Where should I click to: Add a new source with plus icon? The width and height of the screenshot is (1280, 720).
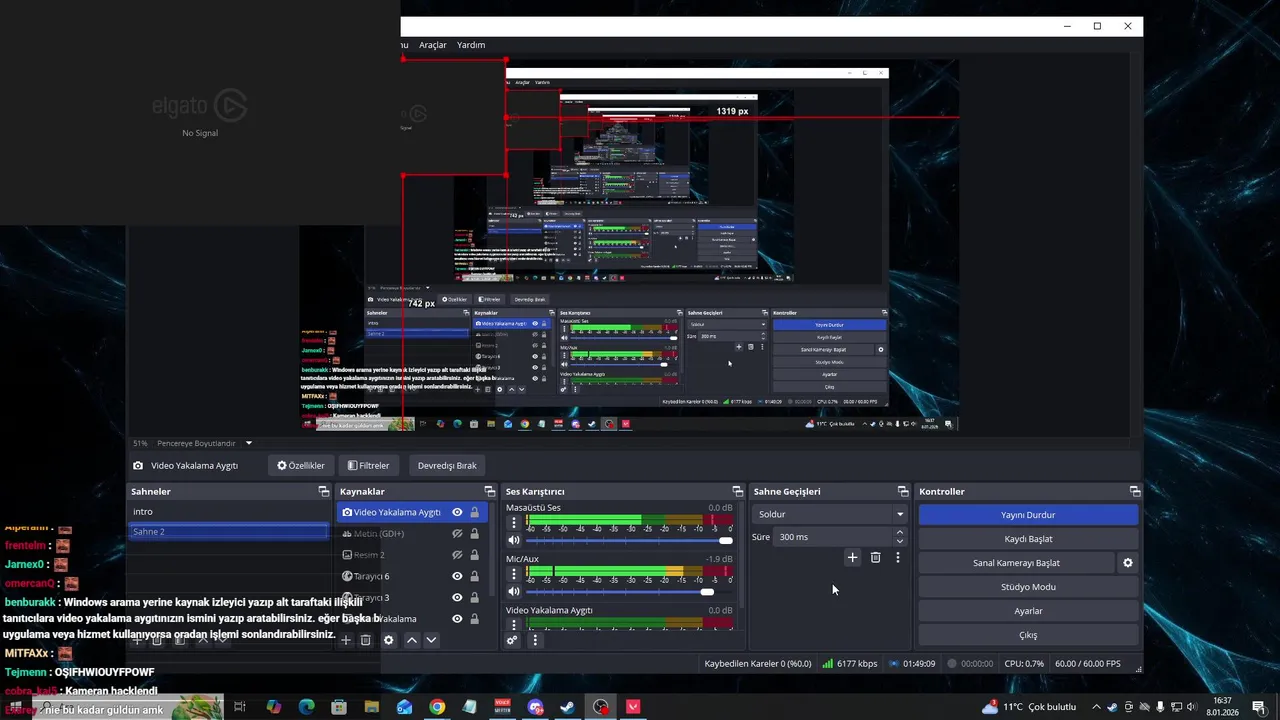coord(346,640)
